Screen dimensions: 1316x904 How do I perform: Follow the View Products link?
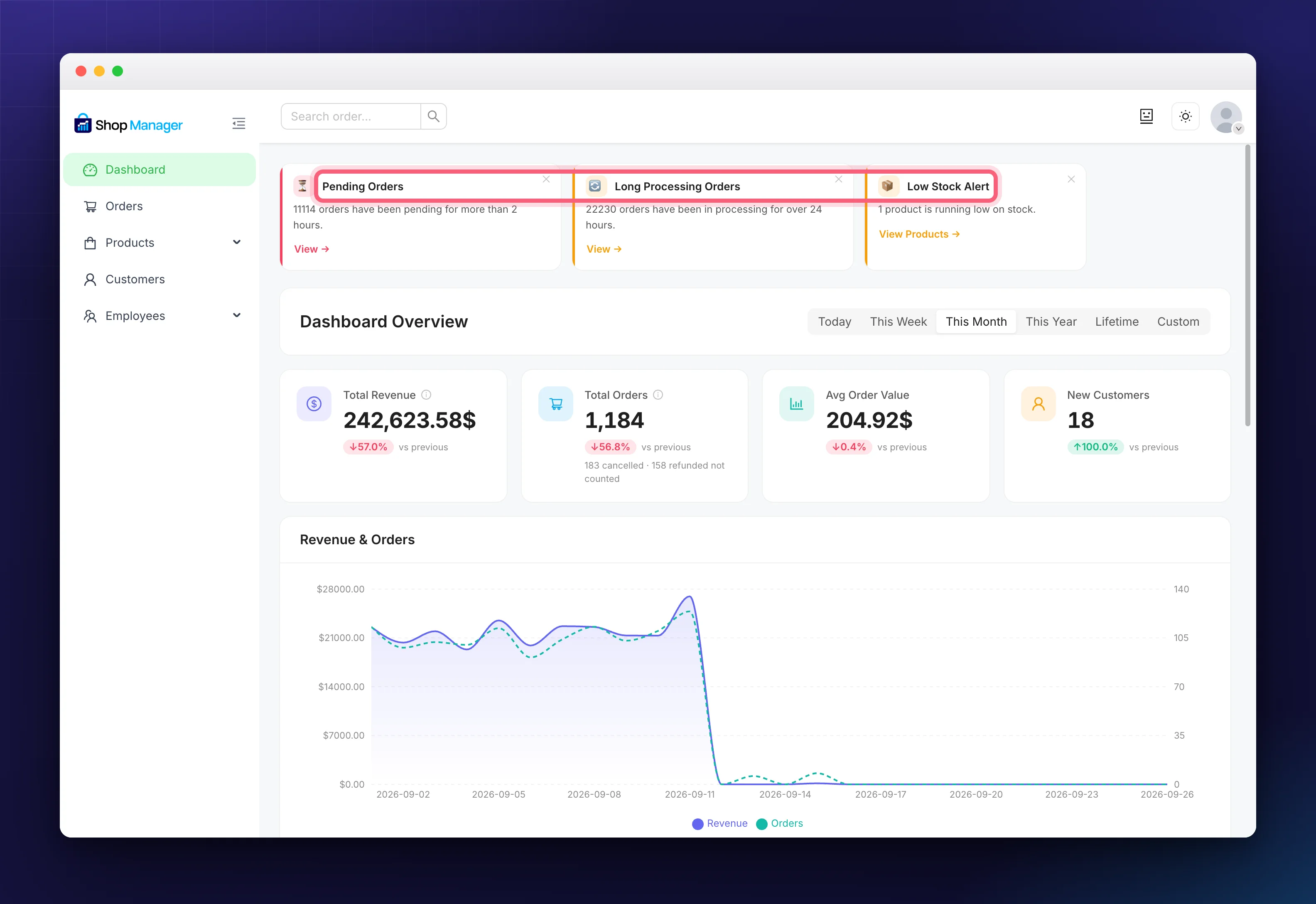919,234
